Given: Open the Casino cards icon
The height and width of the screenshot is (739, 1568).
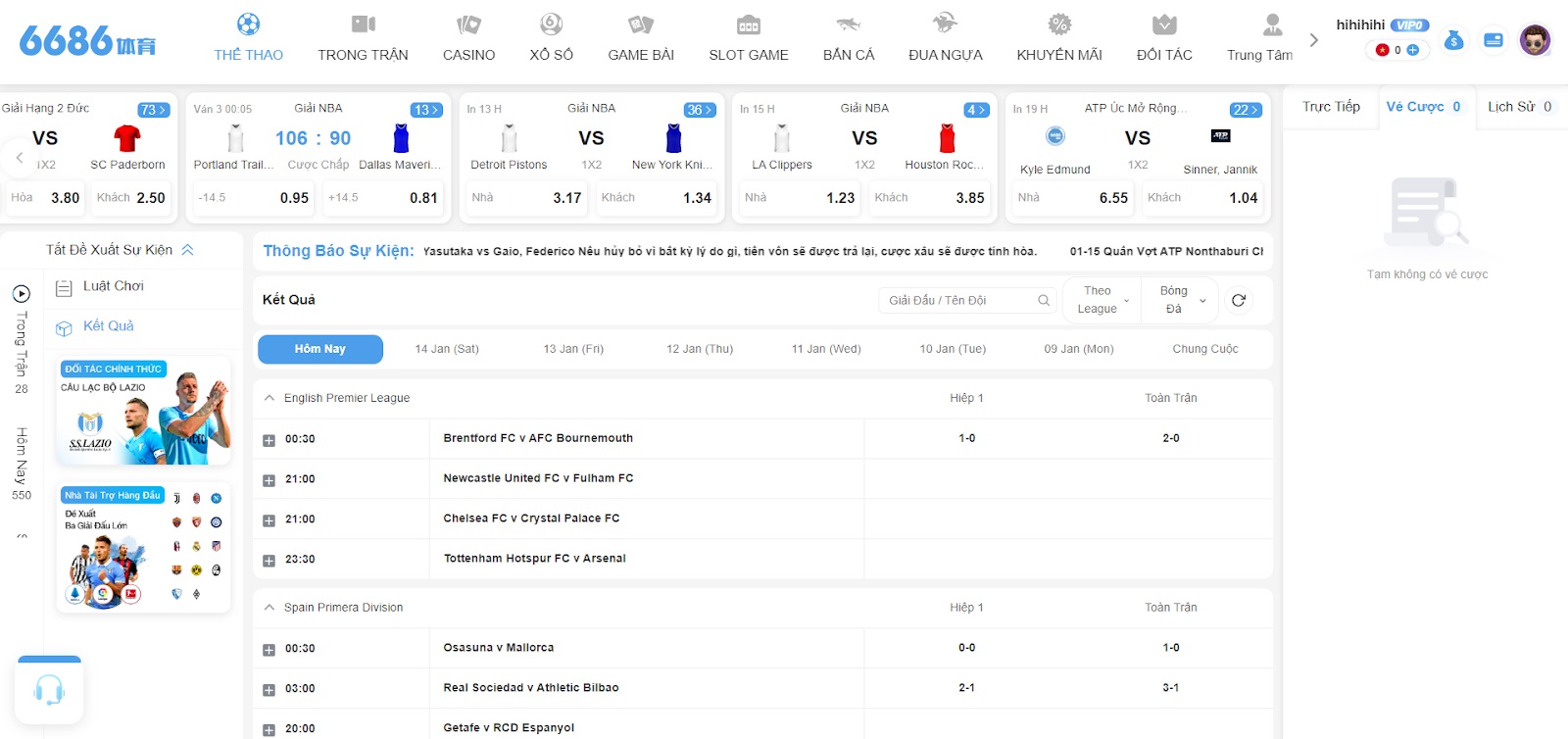Looking at the screenshot, I should (468, 24).
